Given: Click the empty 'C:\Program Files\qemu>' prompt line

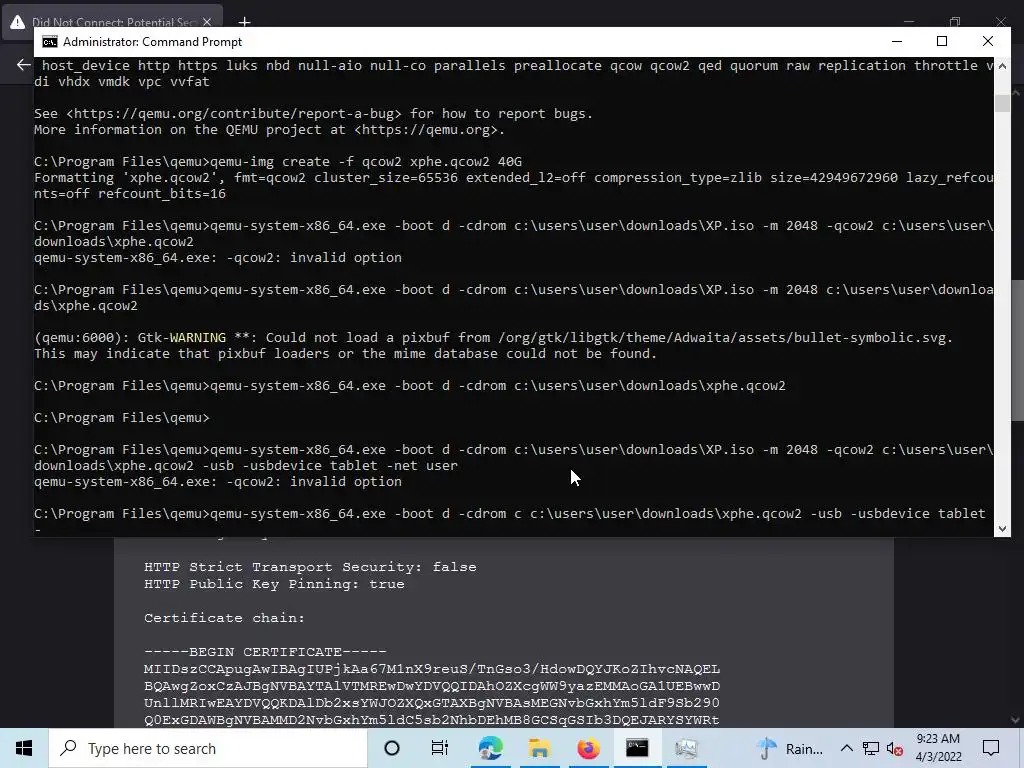Looking at the screenshot, I should (122, 417).
